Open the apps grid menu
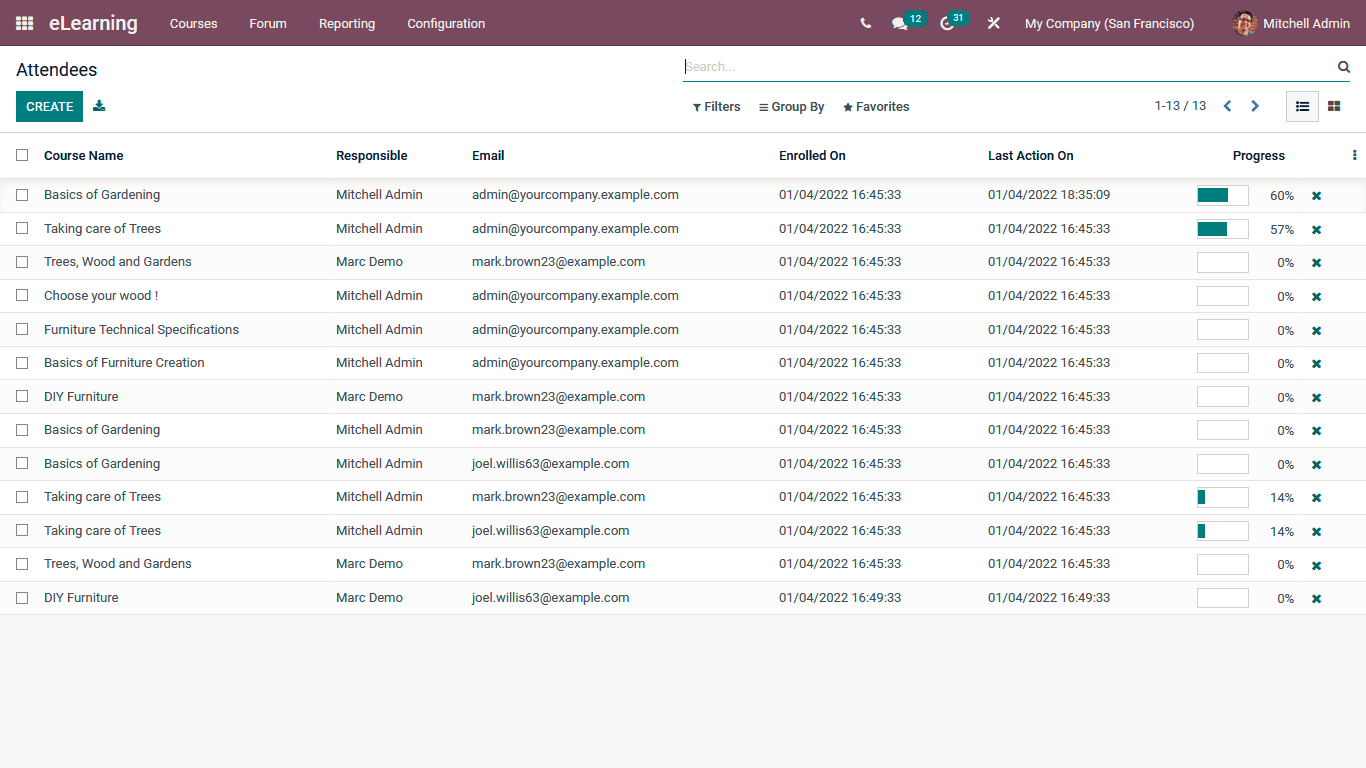This screenshot has width=1366, height=768. click(23, 23)
